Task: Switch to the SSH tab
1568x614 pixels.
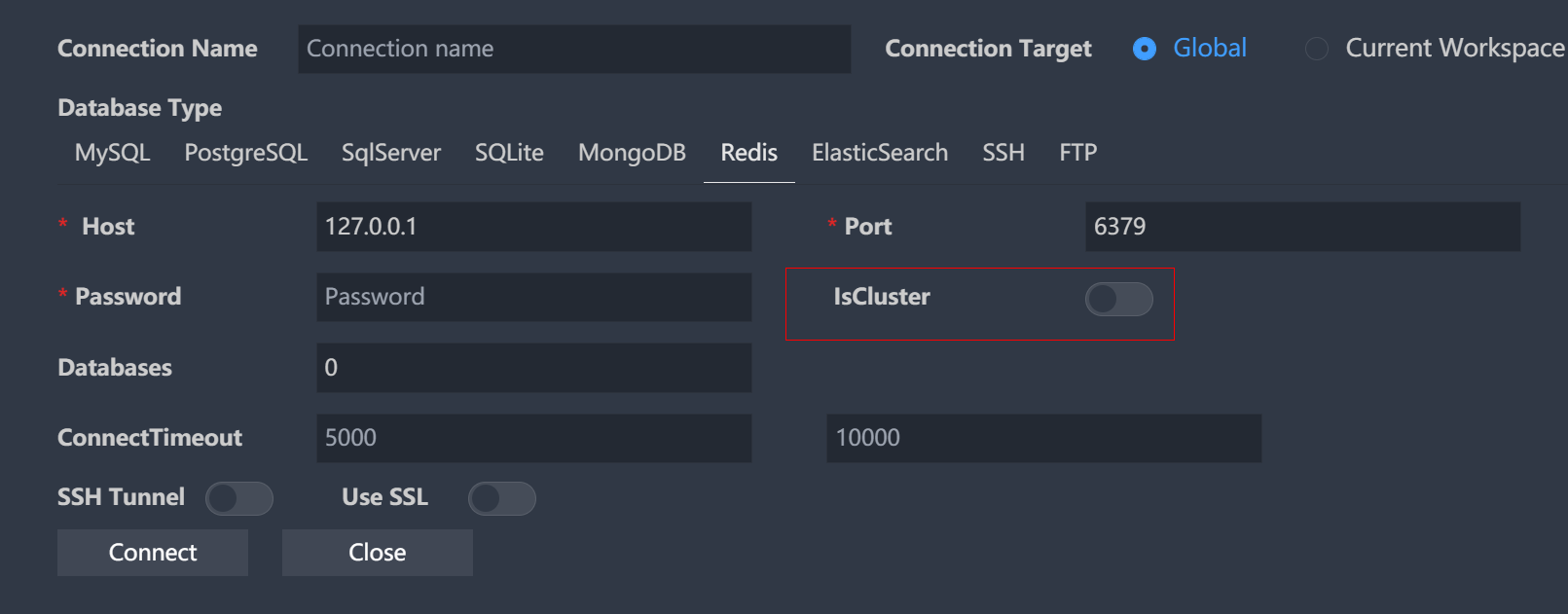Action: [1003, 153]
